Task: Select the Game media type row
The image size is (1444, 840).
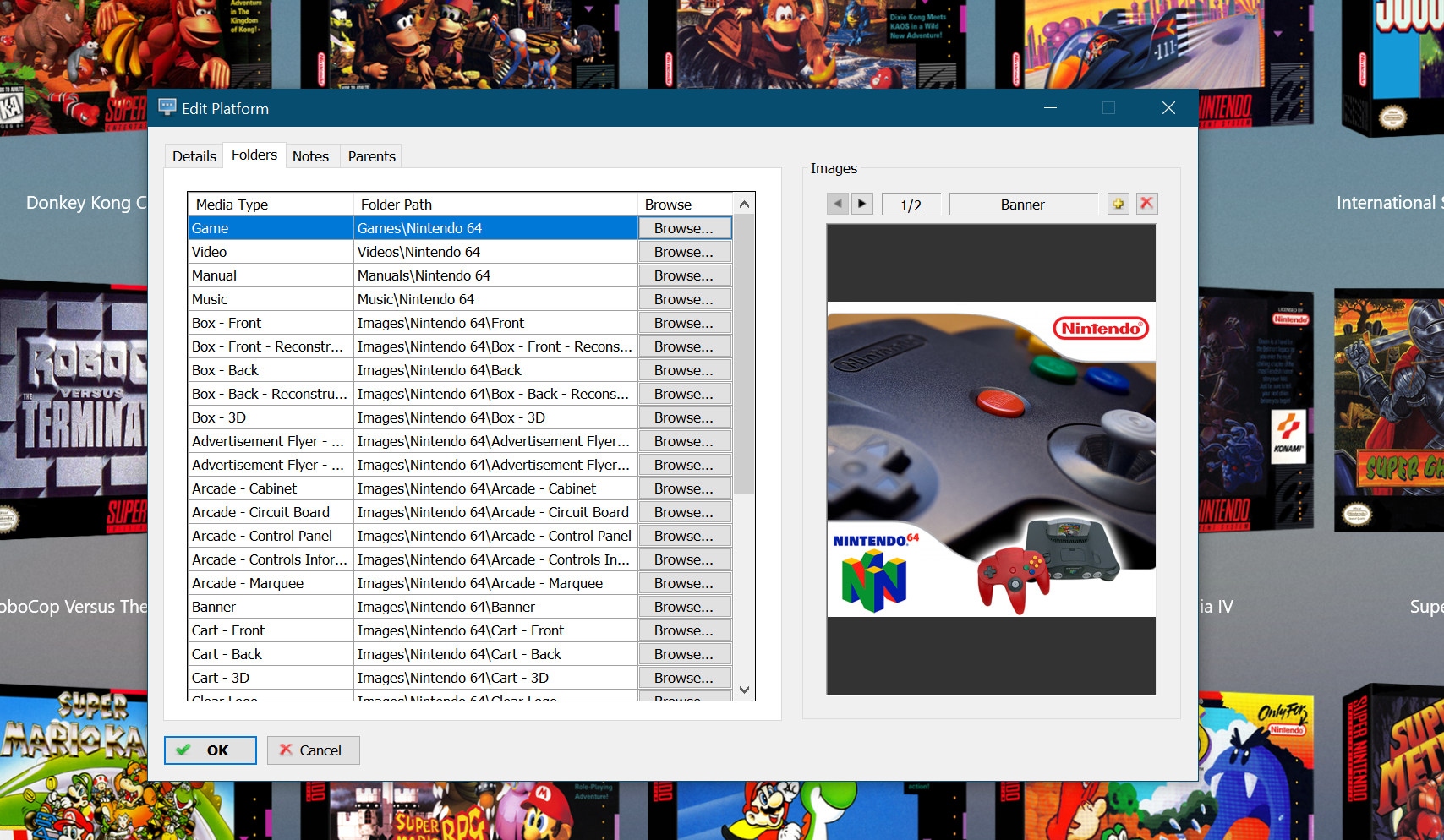Action: point(271,228)
